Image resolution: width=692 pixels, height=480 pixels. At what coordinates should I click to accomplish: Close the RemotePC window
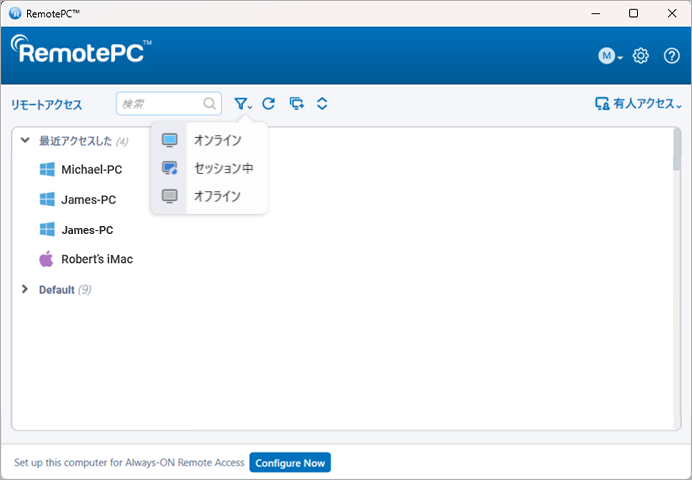click(x=672, y=13)
